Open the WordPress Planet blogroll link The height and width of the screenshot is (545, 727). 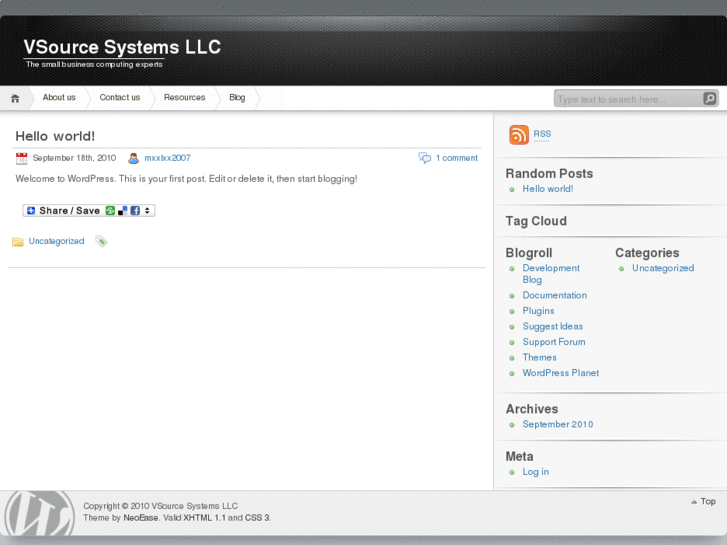[560, 373]
